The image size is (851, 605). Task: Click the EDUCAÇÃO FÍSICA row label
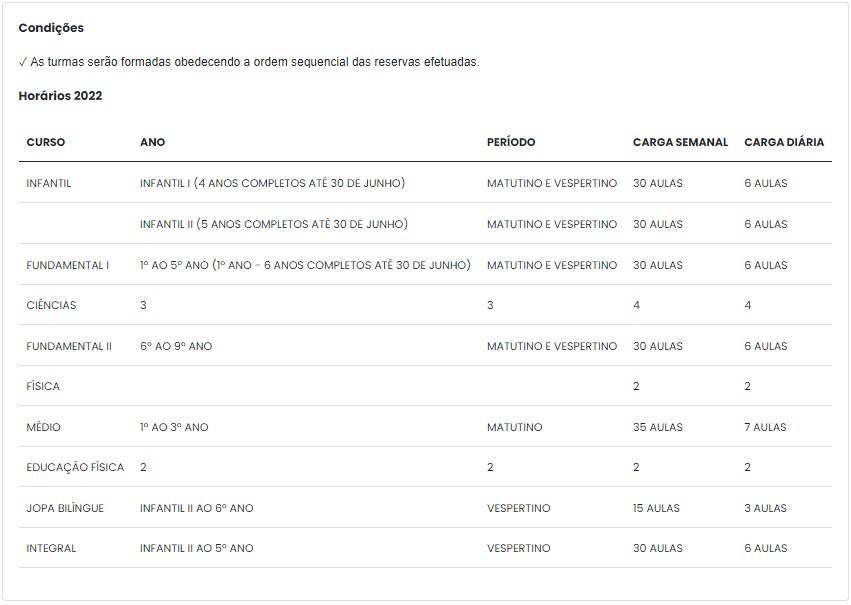[75, 467]
